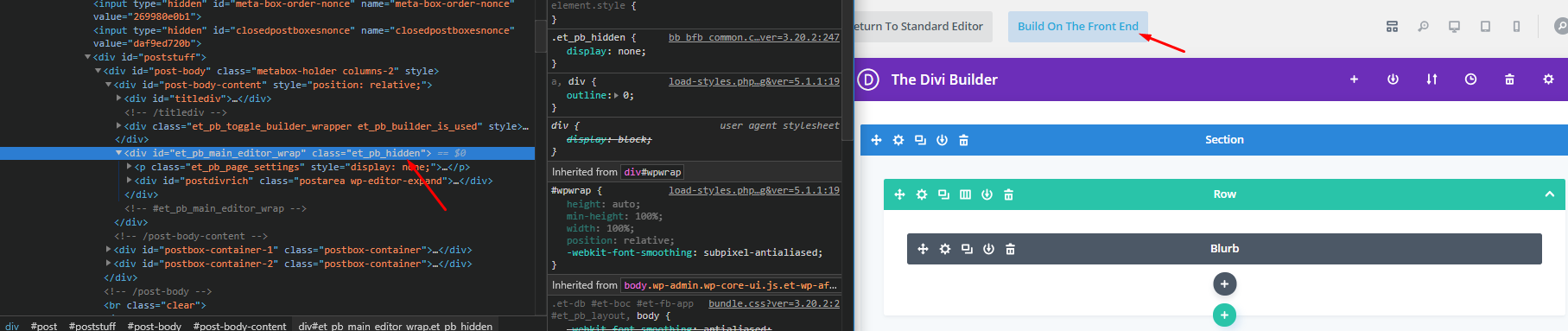1568x331 pixels.
Task: Expand the p class="et_pb_page_settings" node triangle
Action: click(x=130, y=167)
